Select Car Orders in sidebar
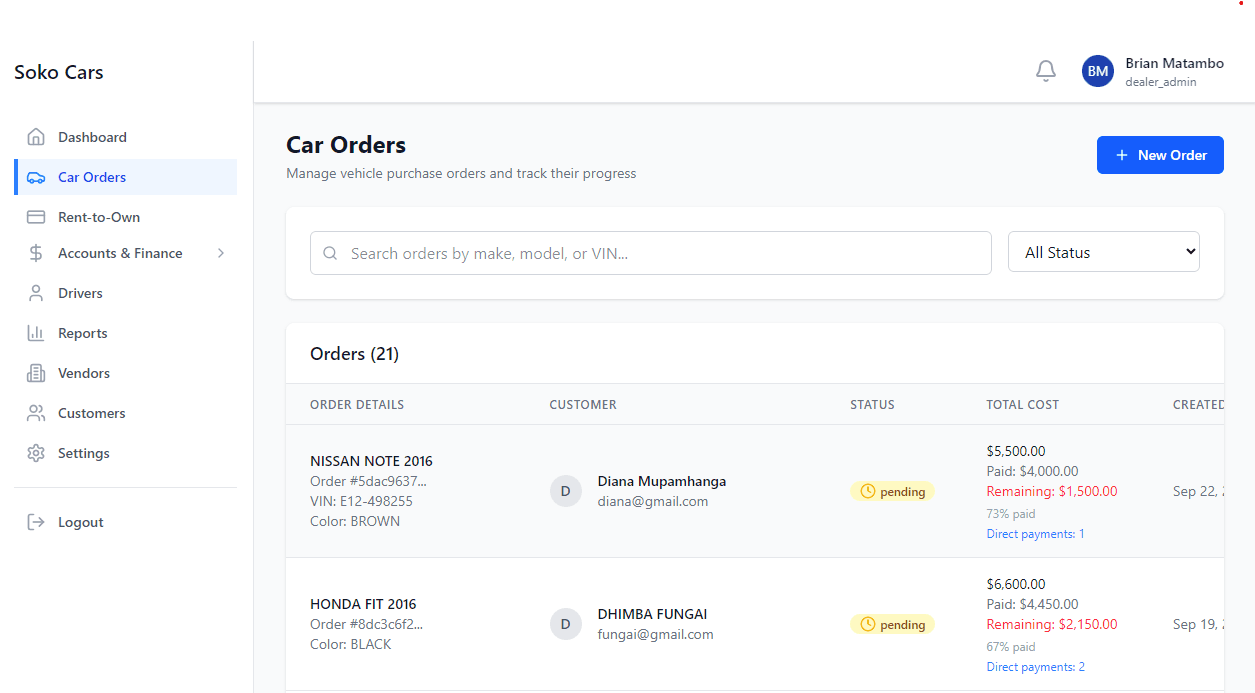The width and height of the screenshot is (1255, 693). coord(92,177)
